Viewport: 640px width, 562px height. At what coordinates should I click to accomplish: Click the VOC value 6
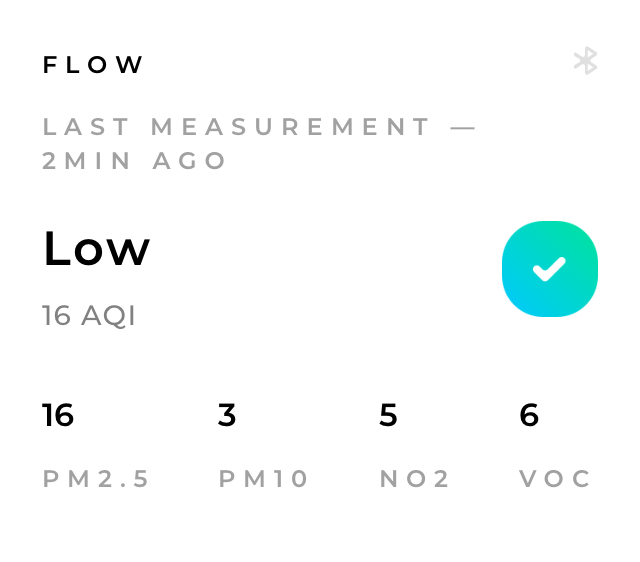click(529, 415)
